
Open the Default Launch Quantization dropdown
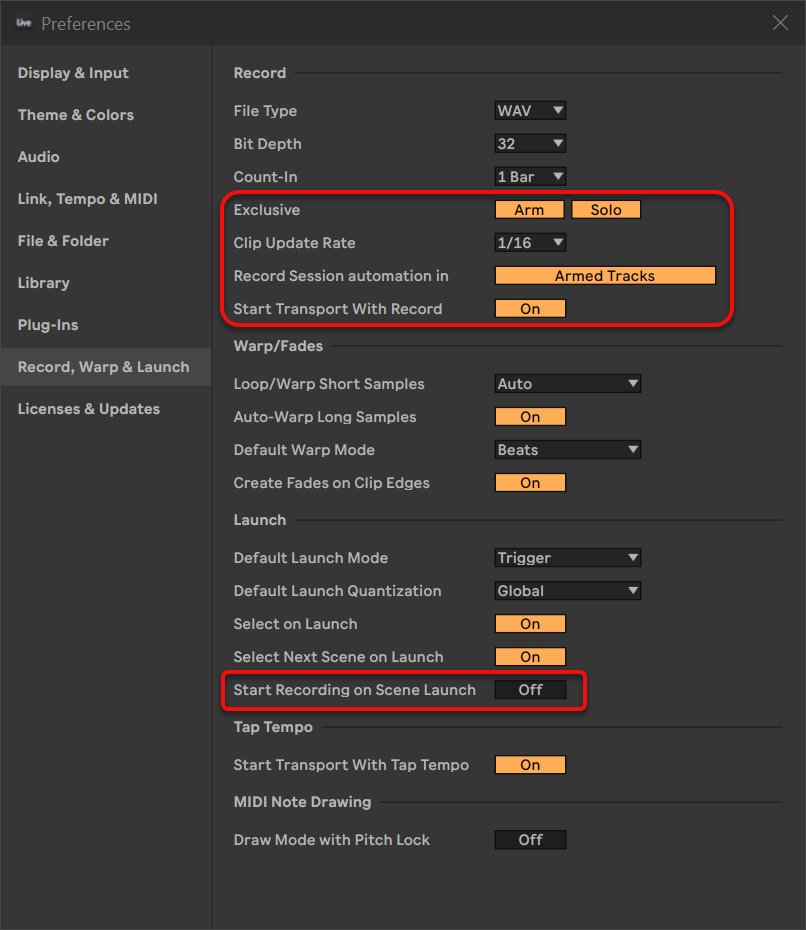click(x=568, y=591)
